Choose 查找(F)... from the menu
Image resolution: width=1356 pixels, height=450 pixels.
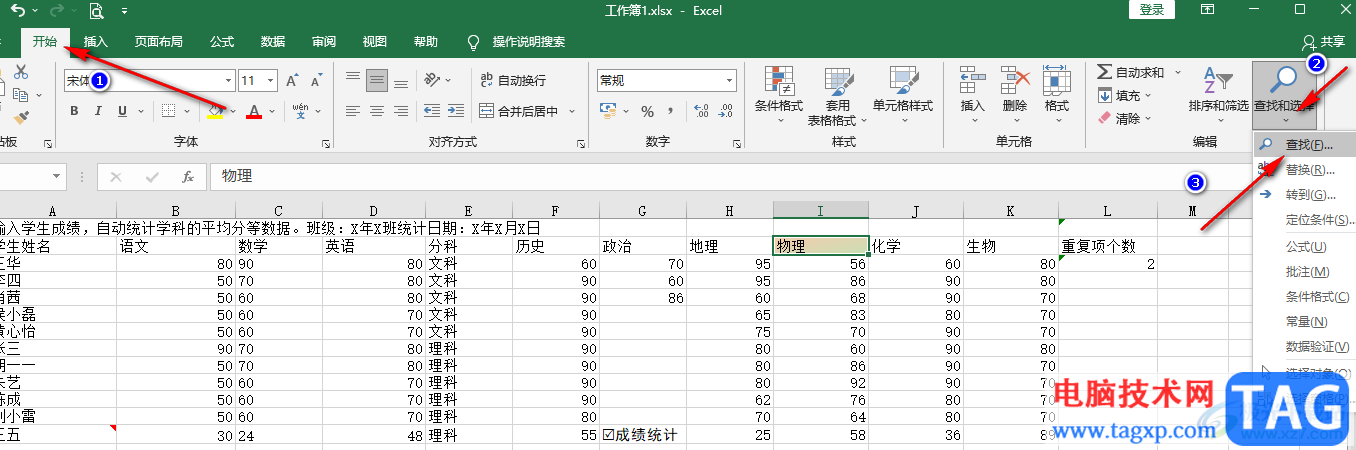click(x=1304, y=145)
